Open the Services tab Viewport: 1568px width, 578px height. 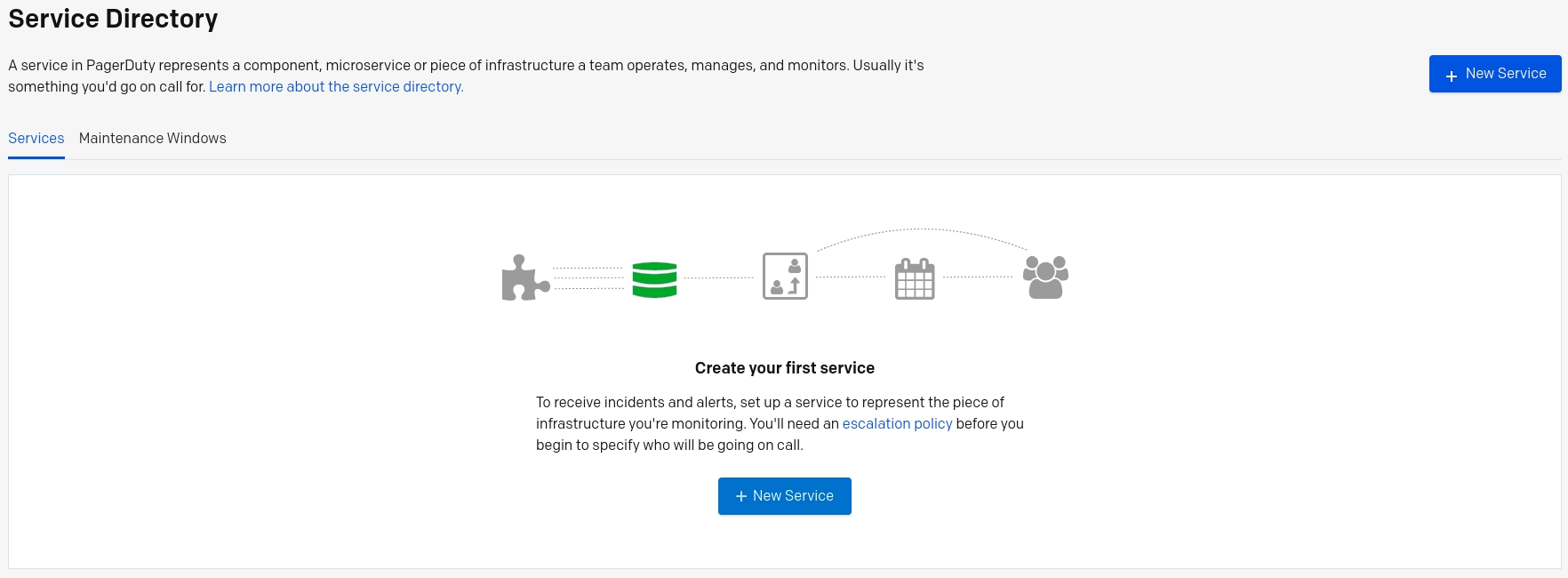click(36, 139)
